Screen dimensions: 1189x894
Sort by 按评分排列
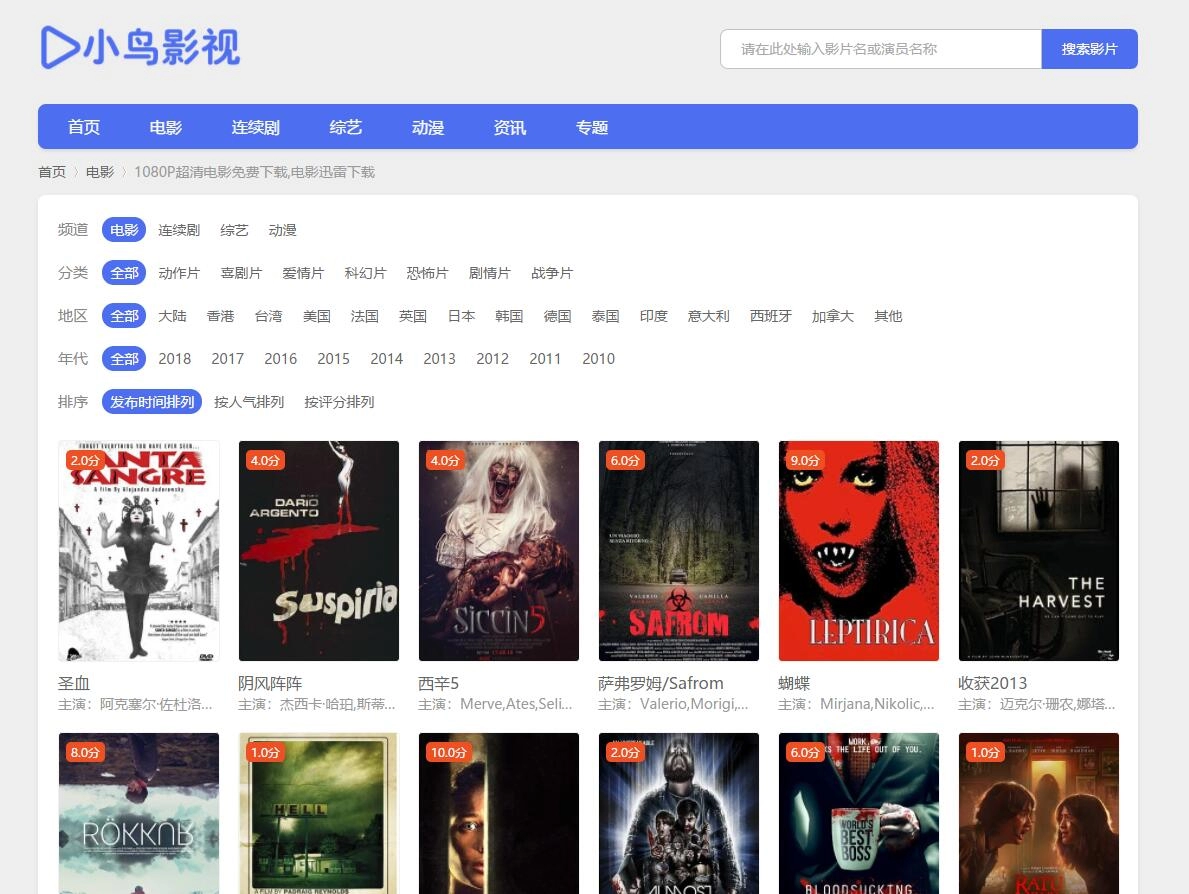pos(339,402)
